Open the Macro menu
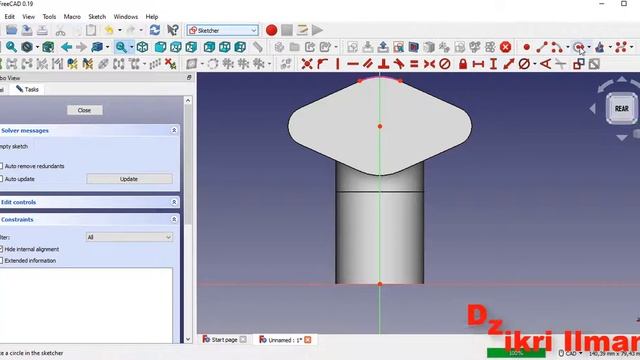Image resolution: width=640 pixels, height=360 pixels. click(72, 17)
